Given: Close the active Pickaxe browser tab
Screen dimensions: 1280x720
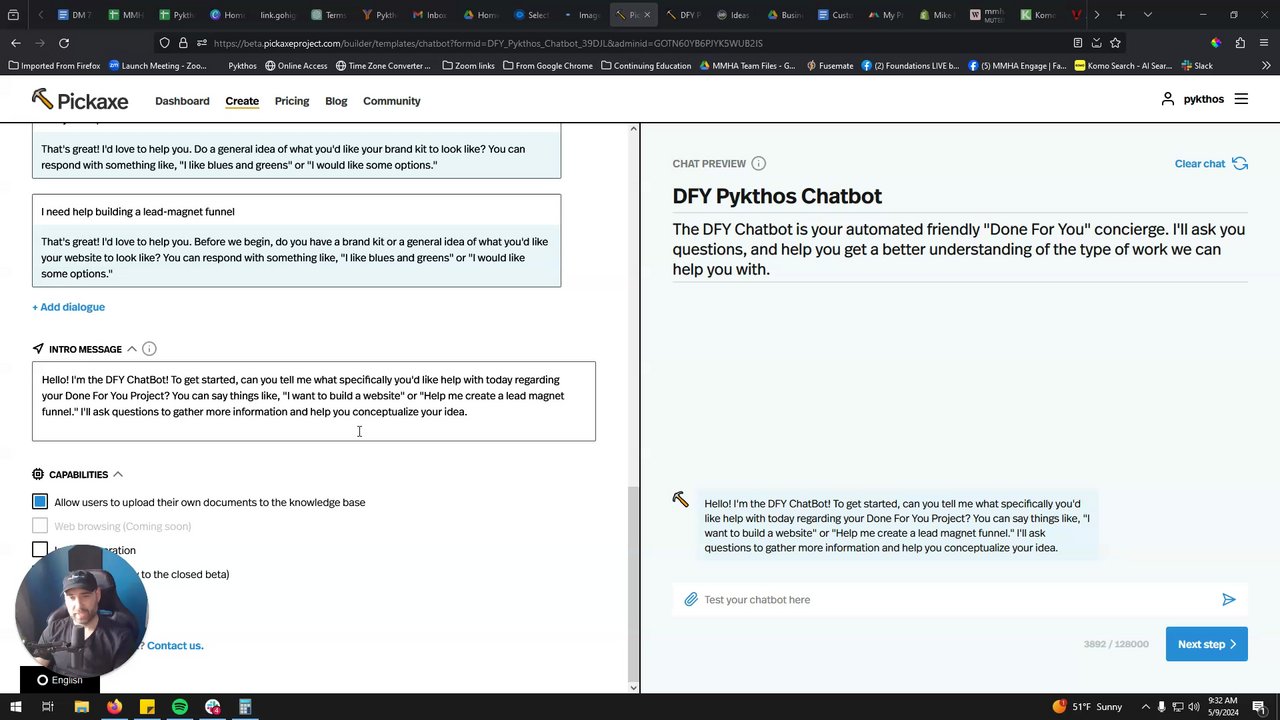Looking at the screenshot, I should pyautogui.click(x=647, y=15).
